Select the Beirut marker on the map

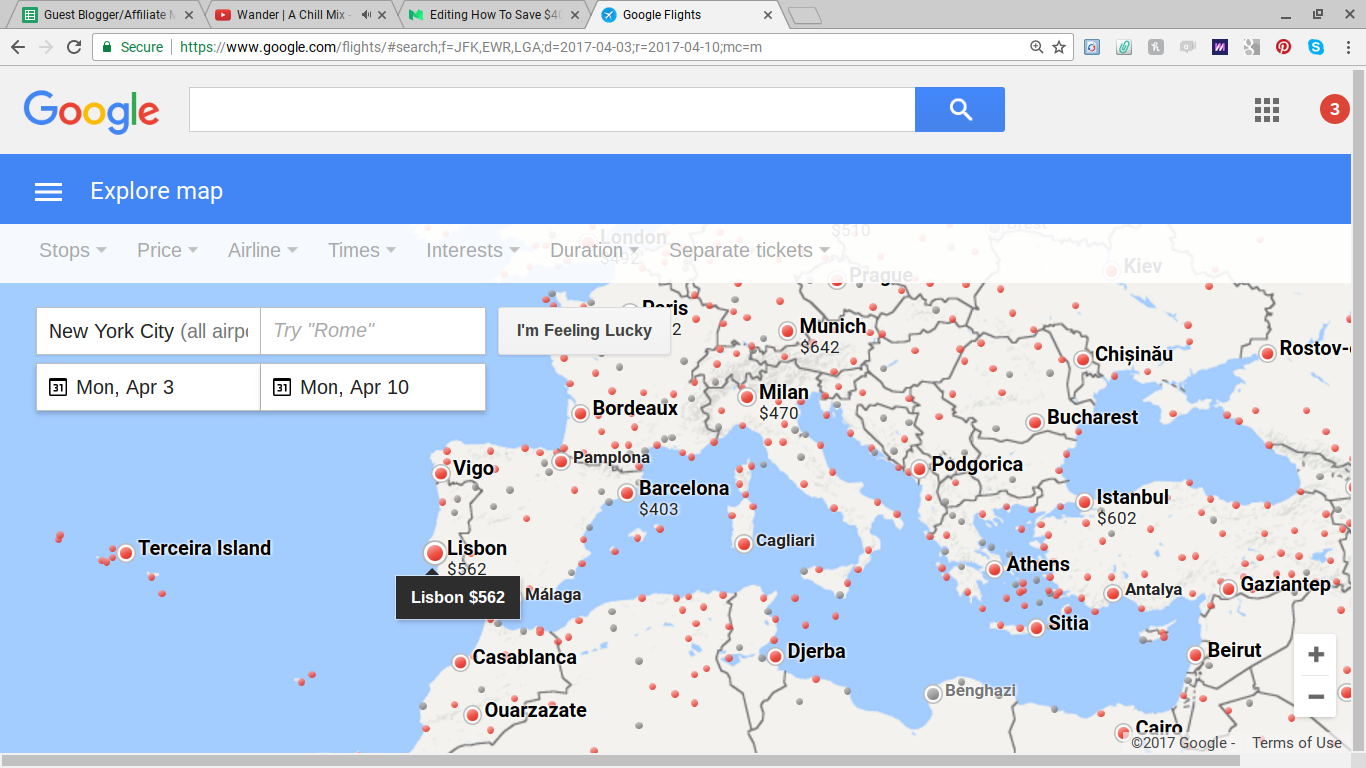(x=1195, y=655)
